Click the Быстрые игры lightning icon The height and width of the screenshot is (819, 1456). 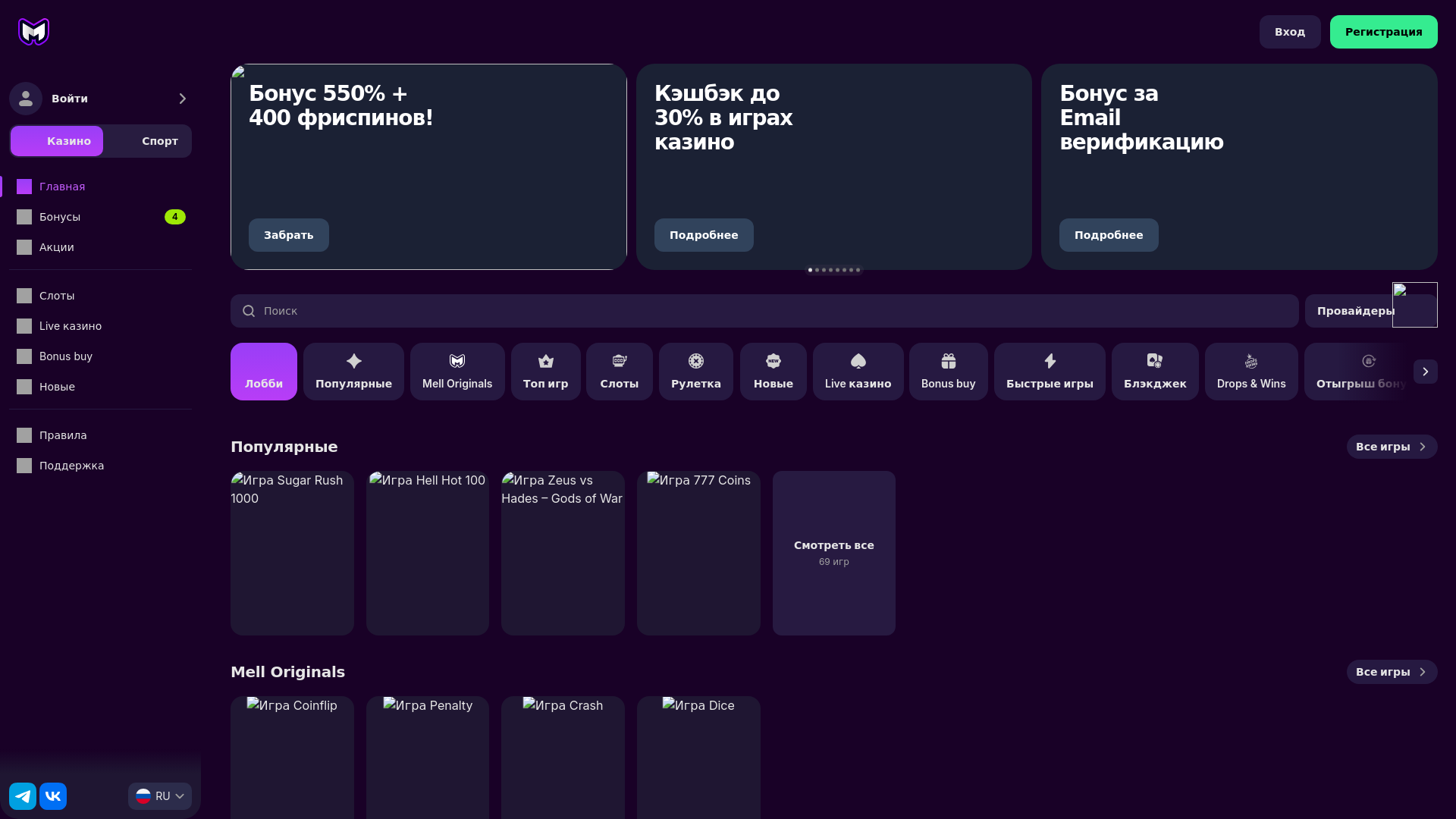tap(1050, 361)
